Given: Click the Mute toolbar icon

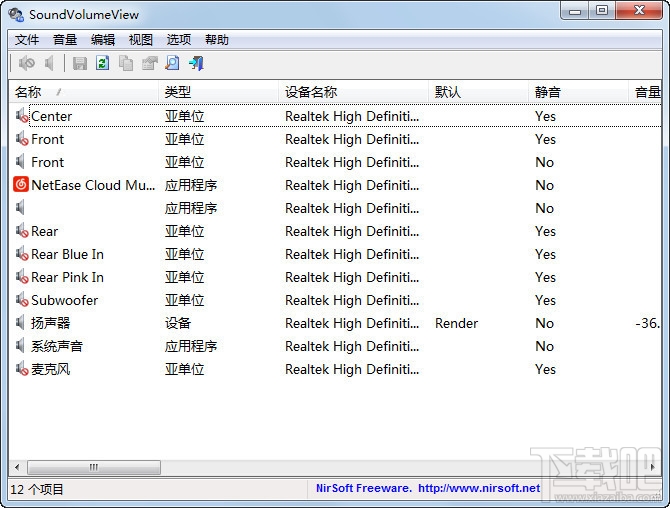Looking at the screenshot, I should (26, 64).
